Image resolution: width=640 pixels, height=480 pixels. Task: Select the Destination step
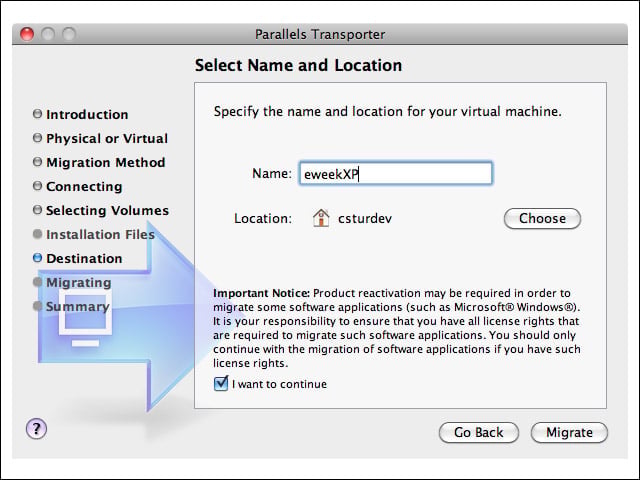(84, 258)
